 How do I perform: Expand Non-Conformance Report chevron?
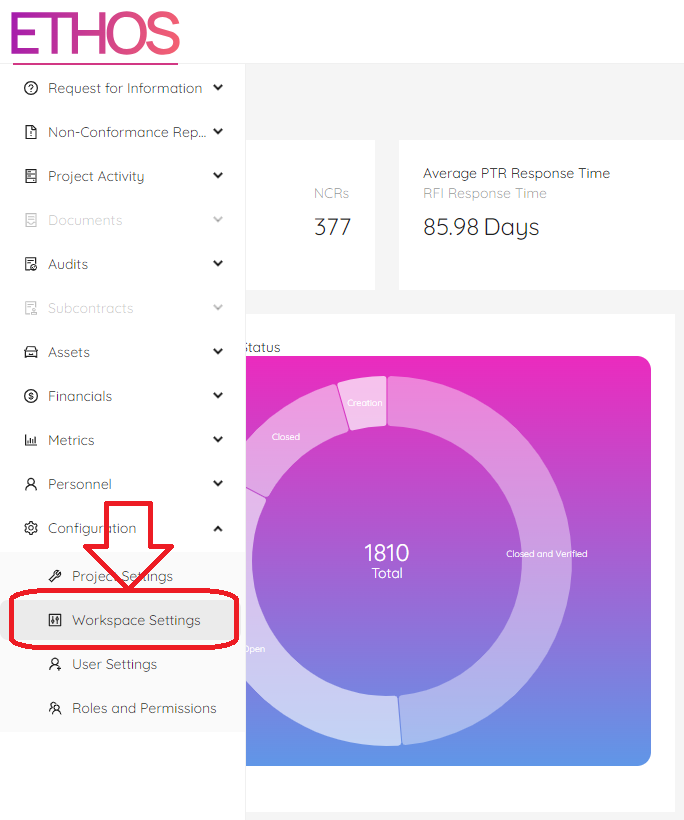[x=218, y=131]
